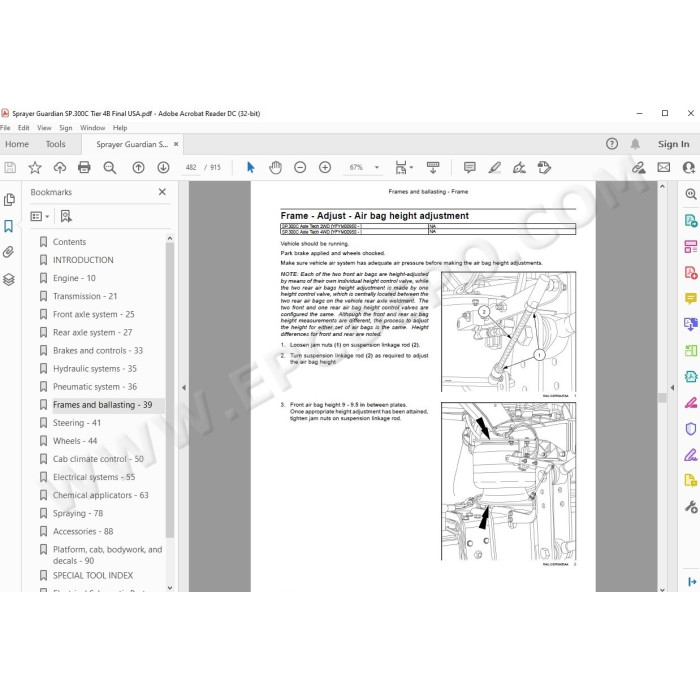
Task: Open the Help menu
Action: click(120, 128)
